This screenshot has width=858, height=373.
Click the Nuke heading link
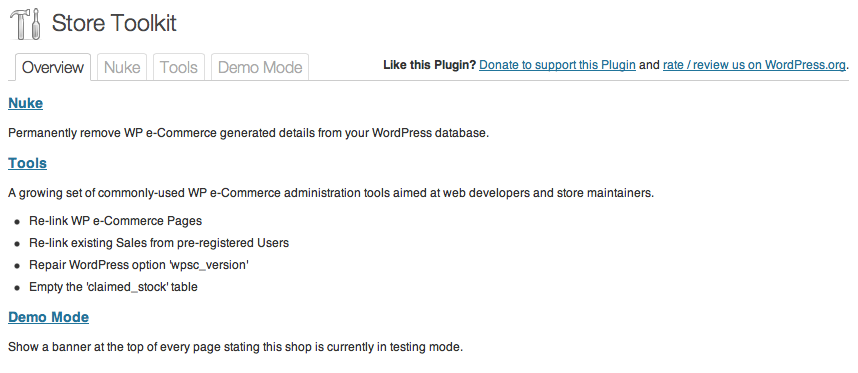26,103
